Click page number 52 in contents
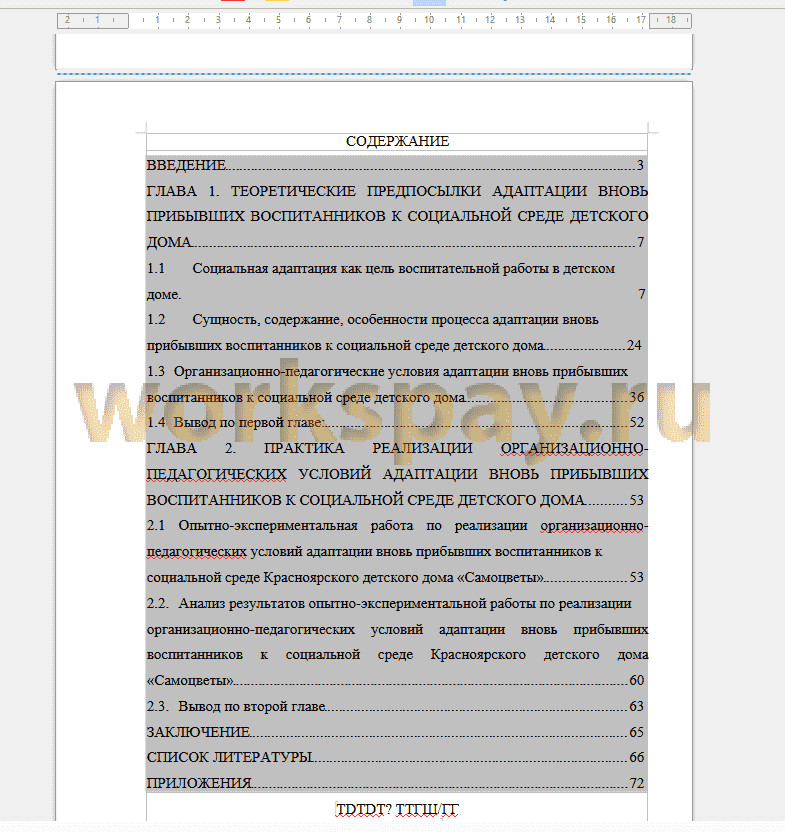This screenshot has height=832, width=785. point(637,422)
